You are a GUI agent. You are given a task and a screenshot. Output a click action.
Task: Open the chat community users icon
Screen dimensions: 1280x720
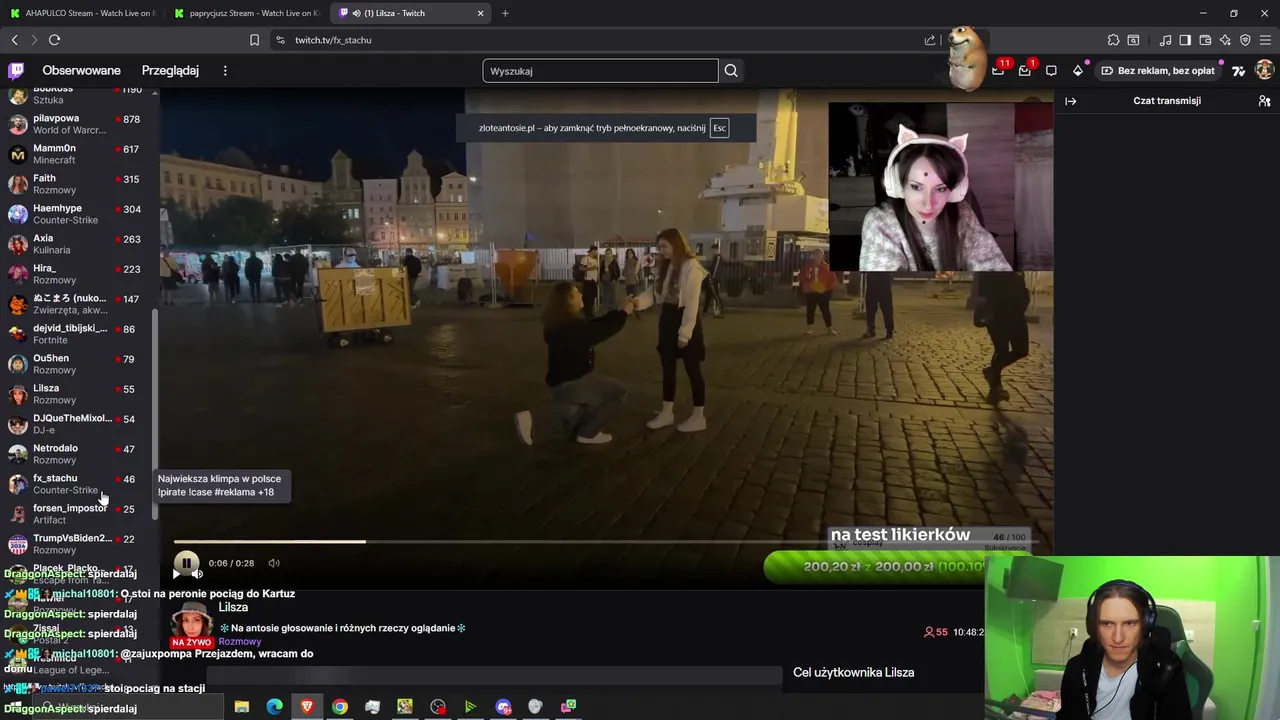tap(1264, 101)
